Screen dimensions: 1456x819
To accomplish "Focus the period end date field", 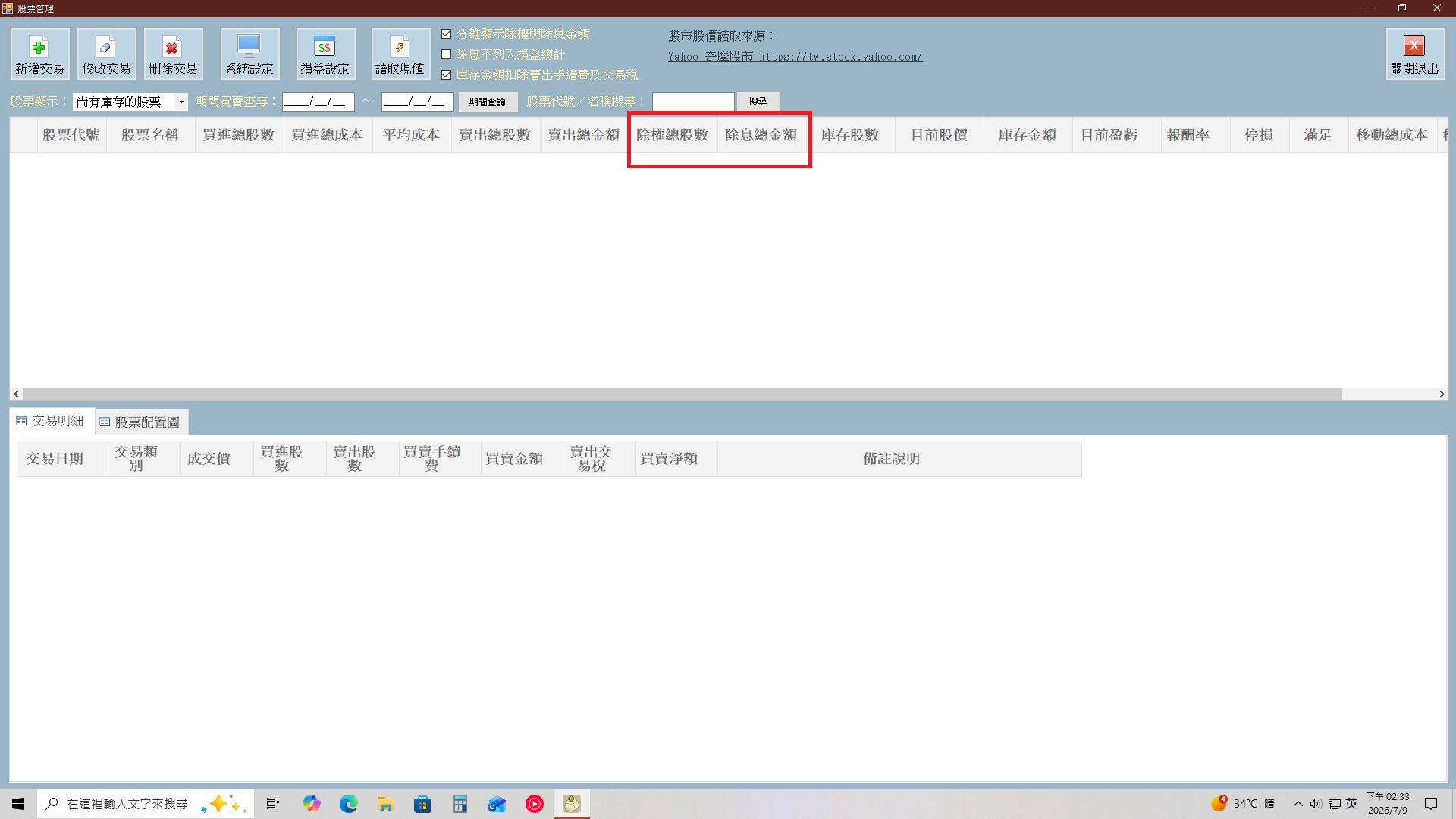I will coord(418,102).
